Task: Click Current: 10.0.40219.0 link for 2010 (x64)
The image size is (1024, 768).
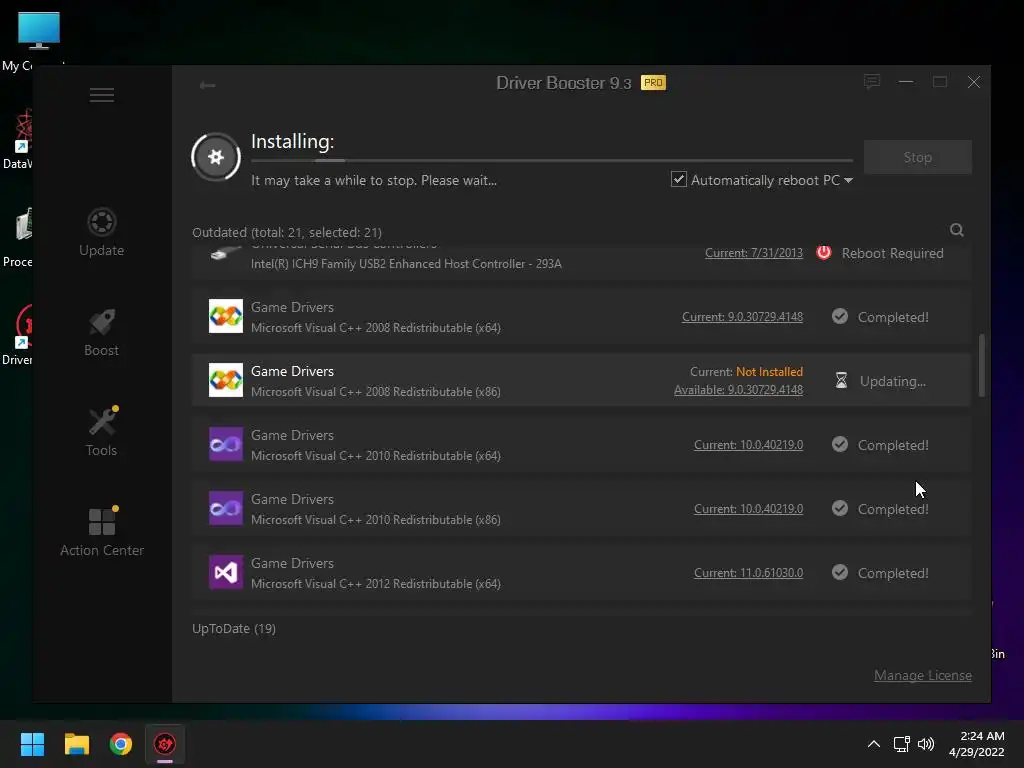Action: click(x=748, y=445)
